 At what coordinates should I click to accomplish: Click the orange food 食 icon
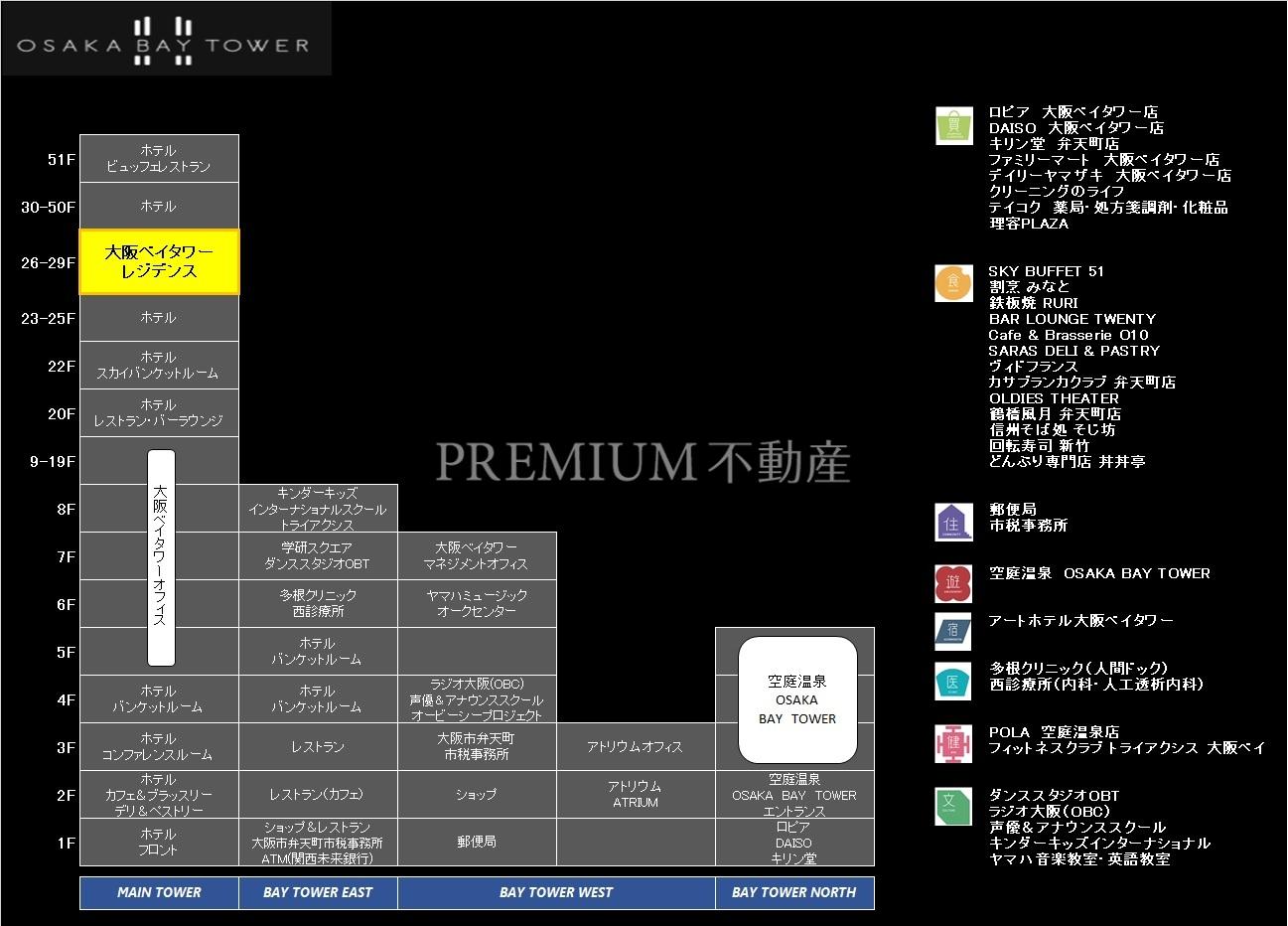click(x=953, y=284)
